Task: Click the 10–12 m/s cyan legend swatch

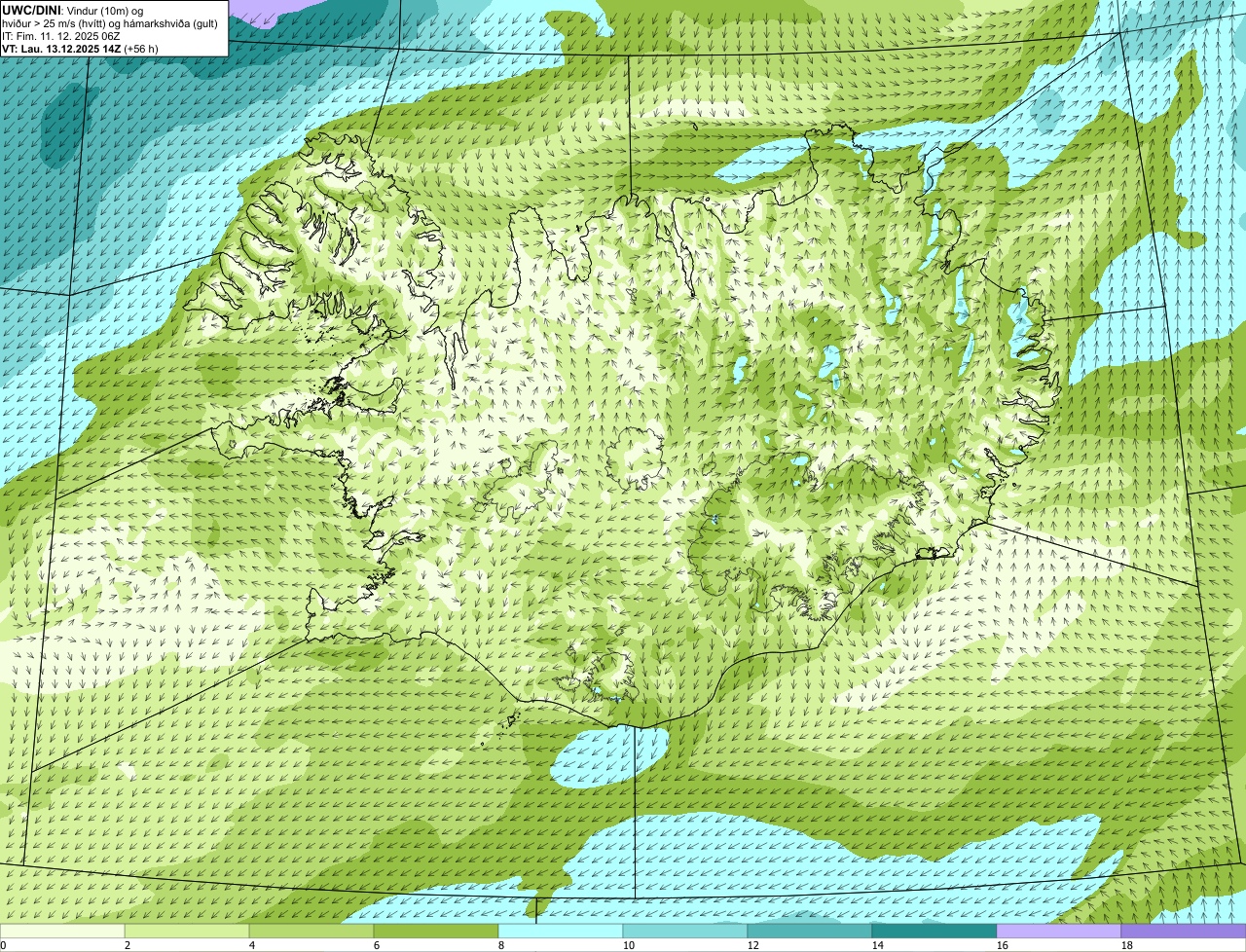Action: tap(685, 932)
